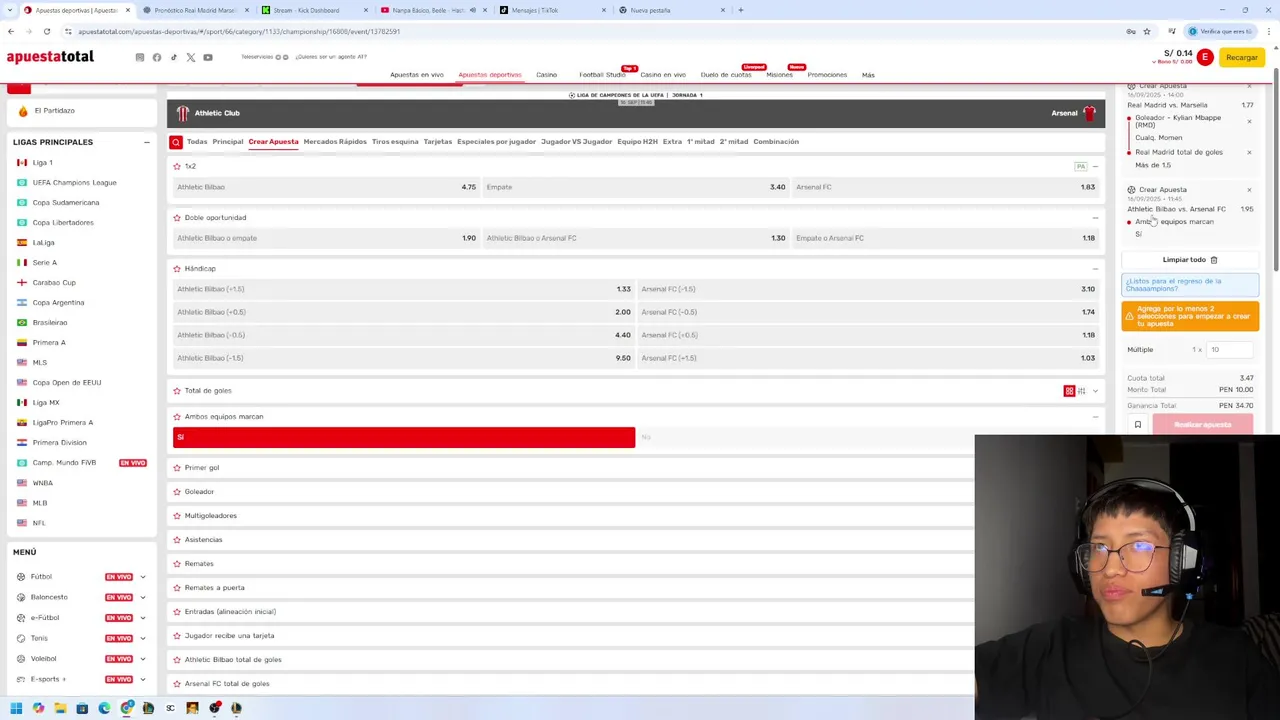
Task: Open the Facebook icon in header
Action: 157,57
